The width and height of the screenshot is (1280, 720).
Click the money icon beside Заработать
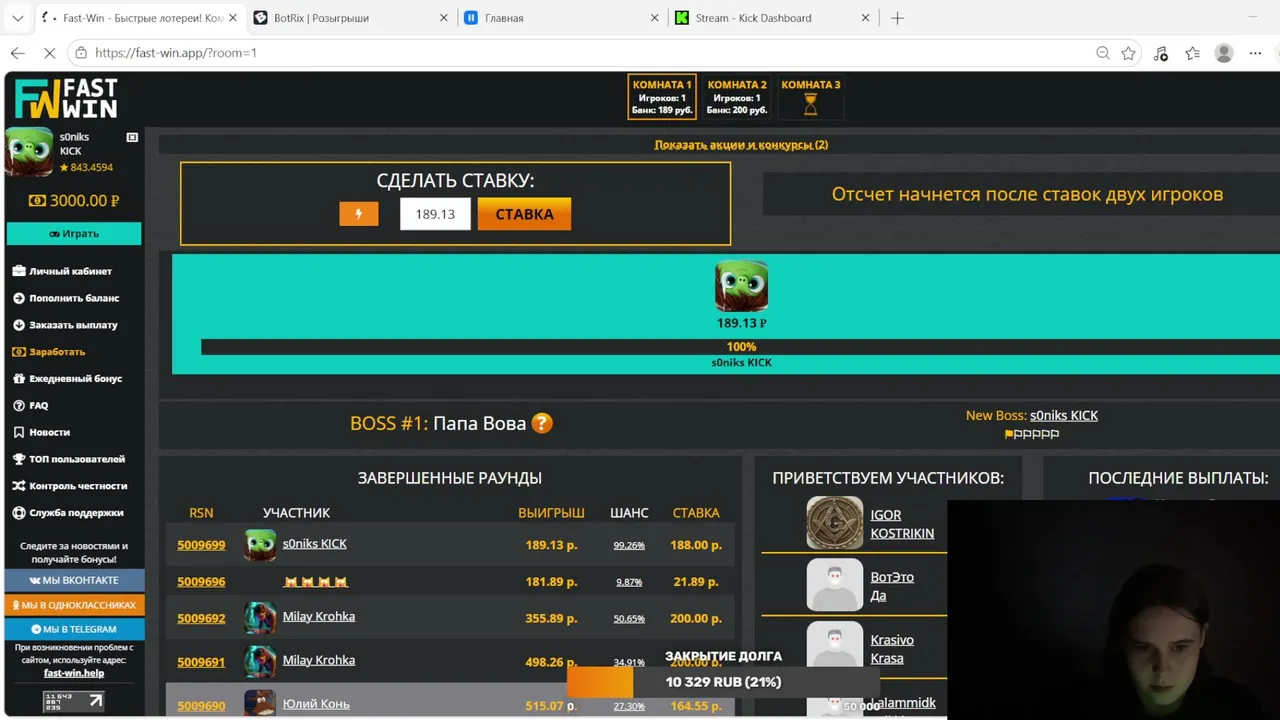point(19,352)
